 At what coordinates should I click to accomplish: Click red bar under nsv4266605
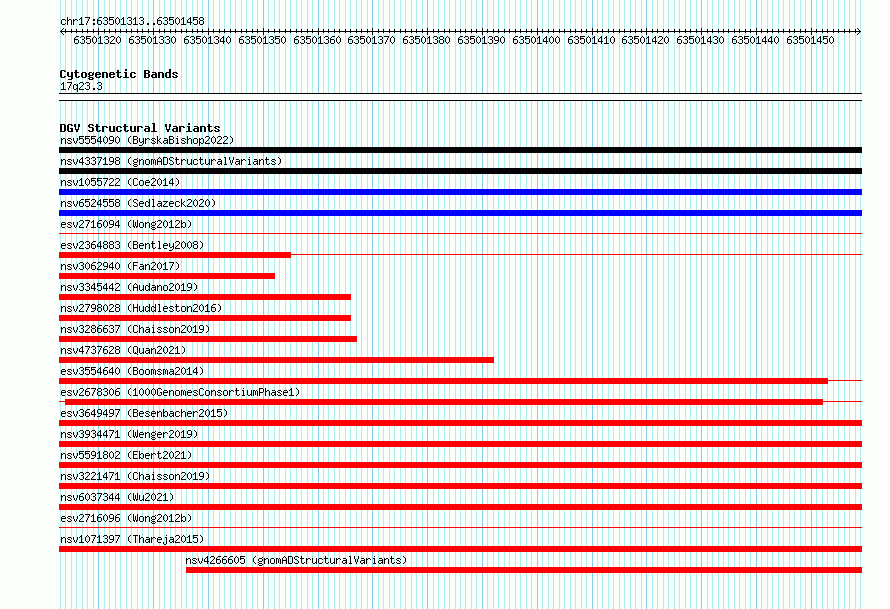(524, 570)
